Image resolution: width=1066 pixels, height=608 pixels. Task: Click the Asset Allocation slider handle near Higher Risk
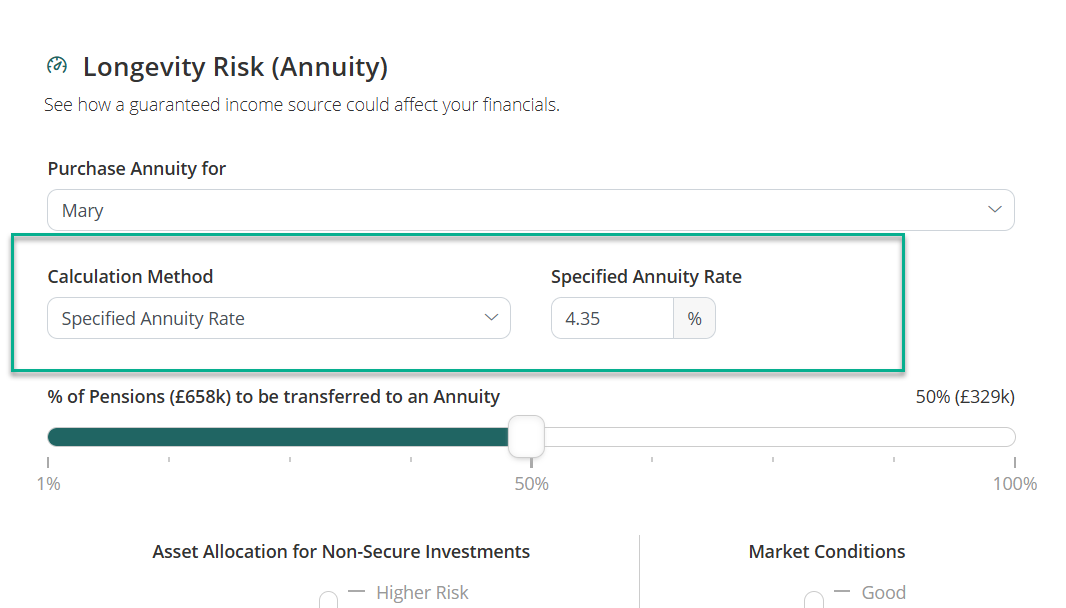pyautogui.click(x=328, y=600)
